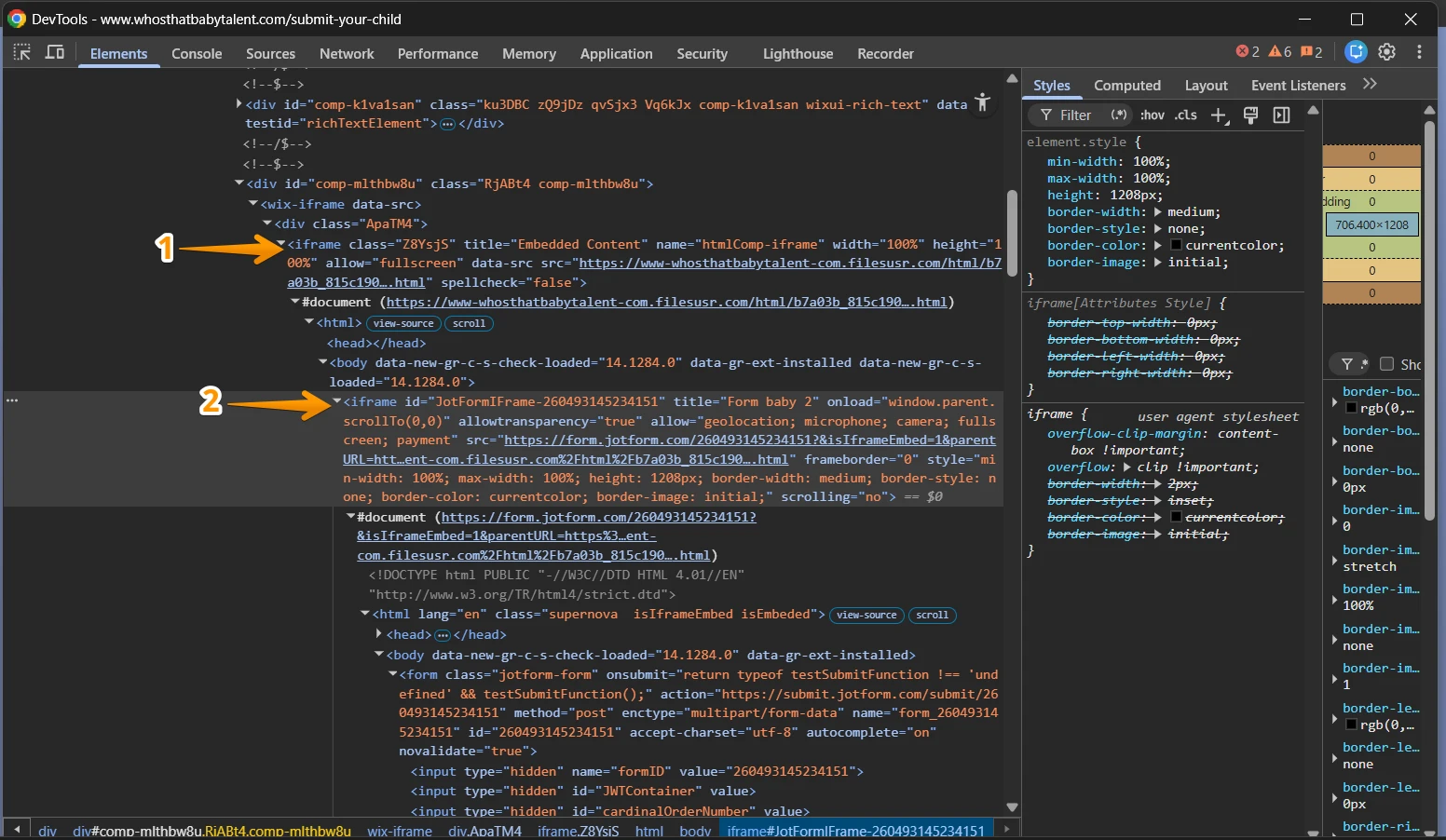
Task: Open the Computed styles tab
Action: coord(1126,86)
